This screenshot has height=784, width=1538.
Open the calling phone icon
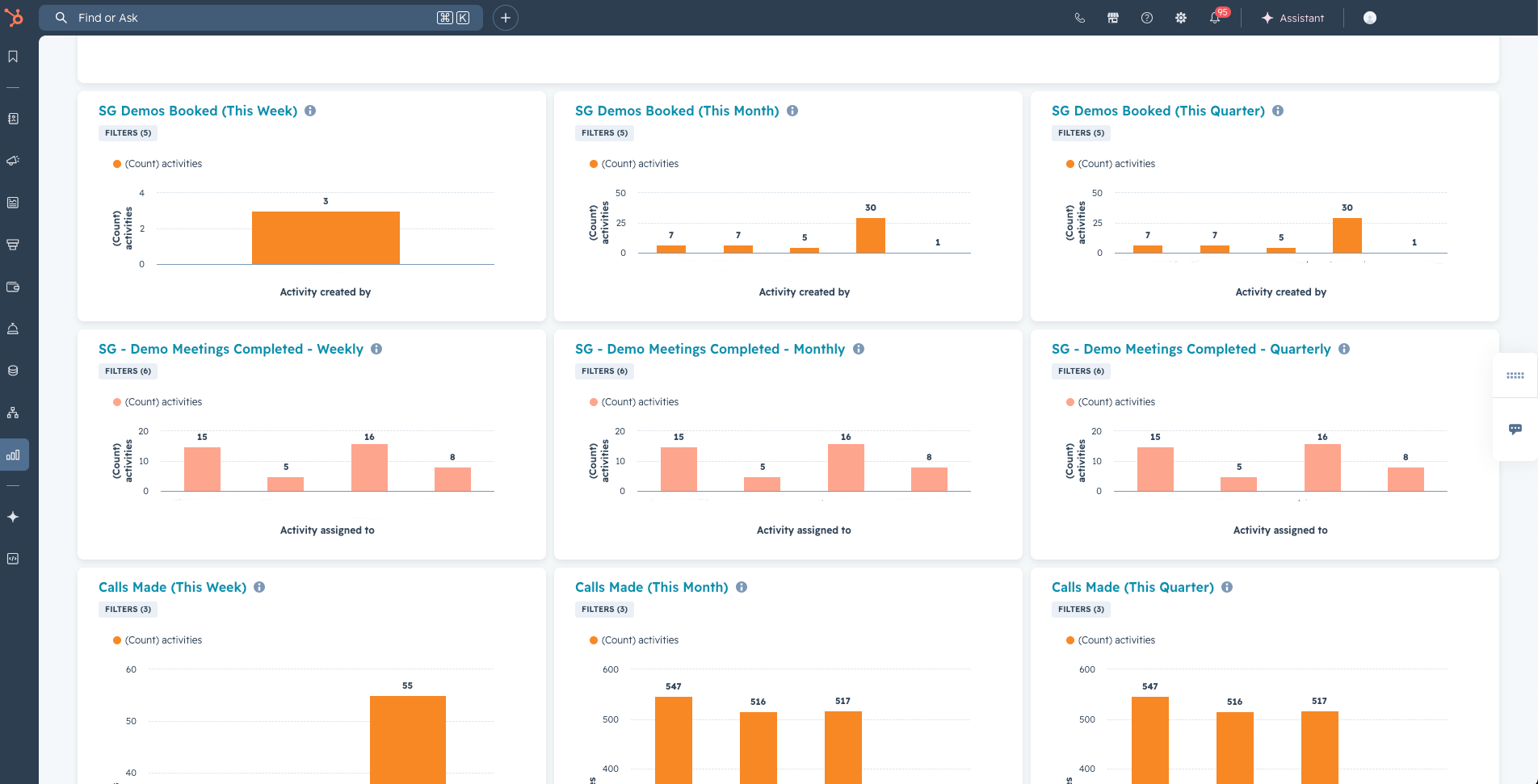coord(1079,18)
